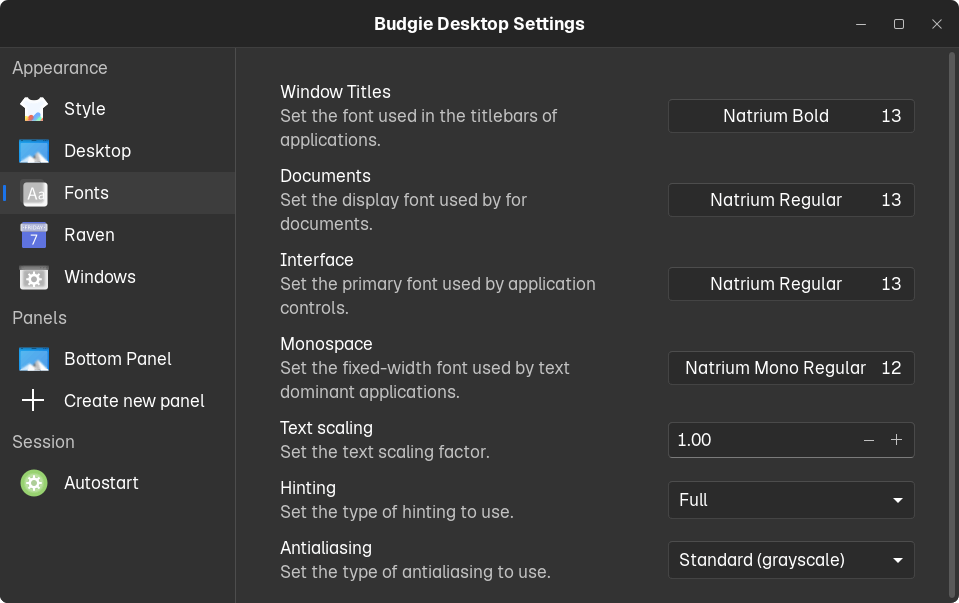
Task: Open the Interface font chooser
Action: point(791,284)
